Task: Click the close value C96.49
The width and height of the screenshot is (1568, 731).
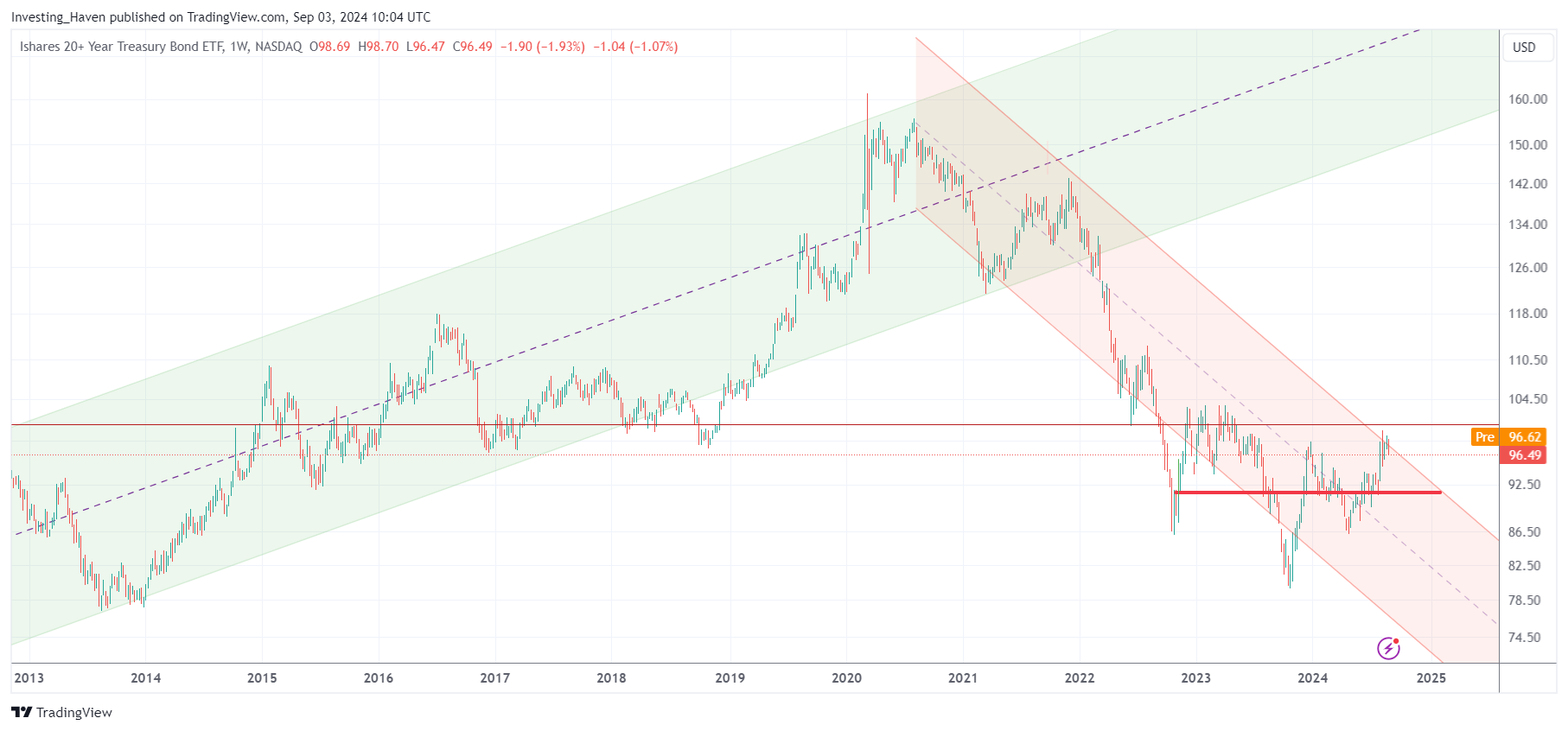Action: click(473, 47)
